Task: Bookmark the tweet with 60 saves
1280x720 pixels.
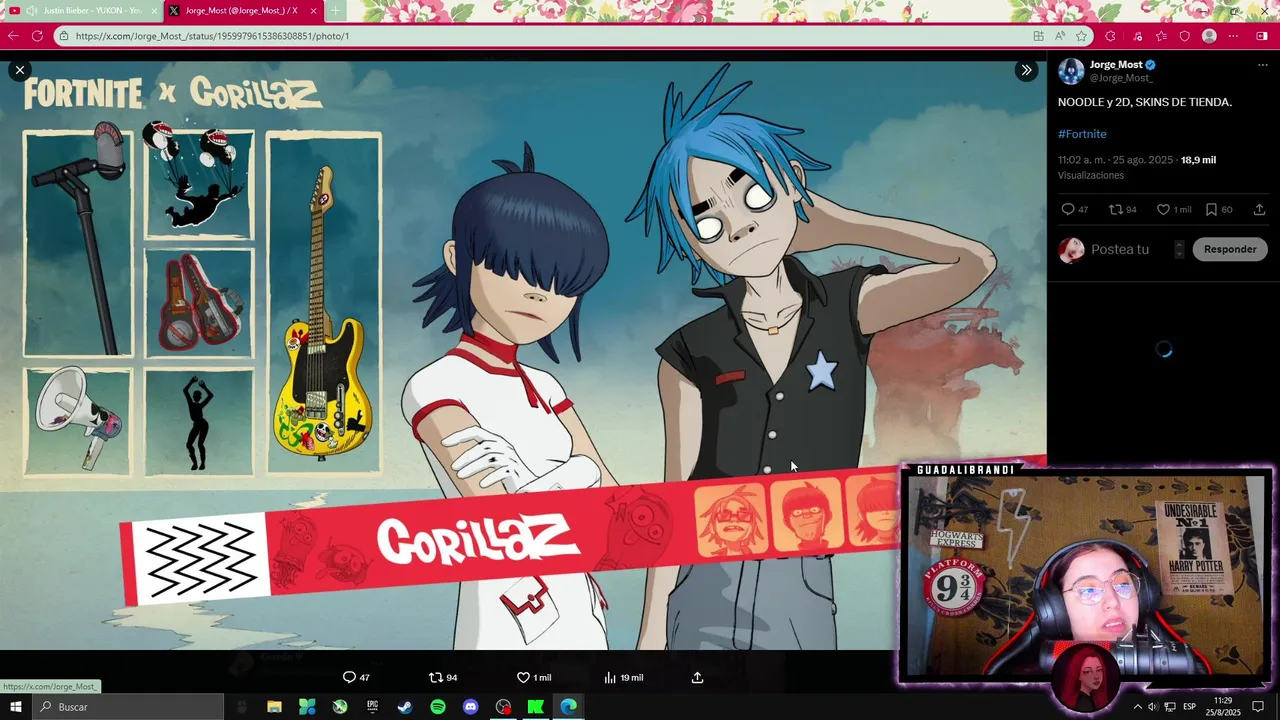Action: pyautogui.click(x=1211, y=210)
